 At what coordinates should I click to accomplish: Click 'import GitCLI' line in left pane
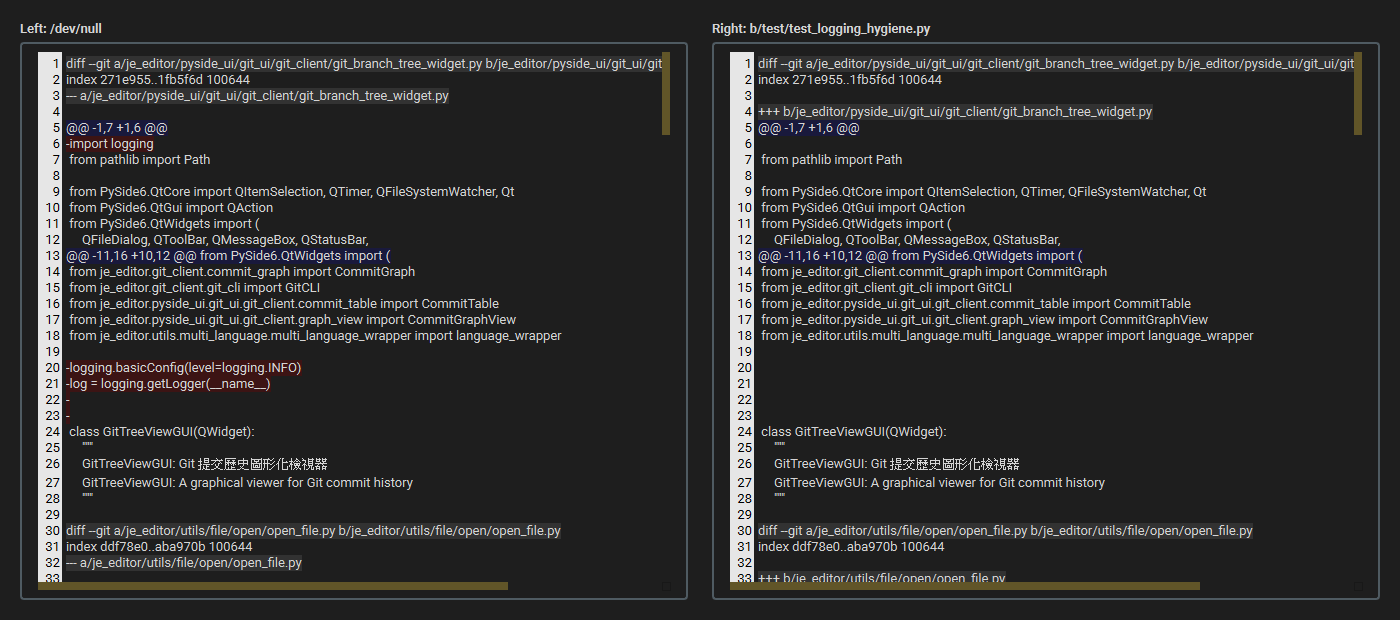coord(194,288)
